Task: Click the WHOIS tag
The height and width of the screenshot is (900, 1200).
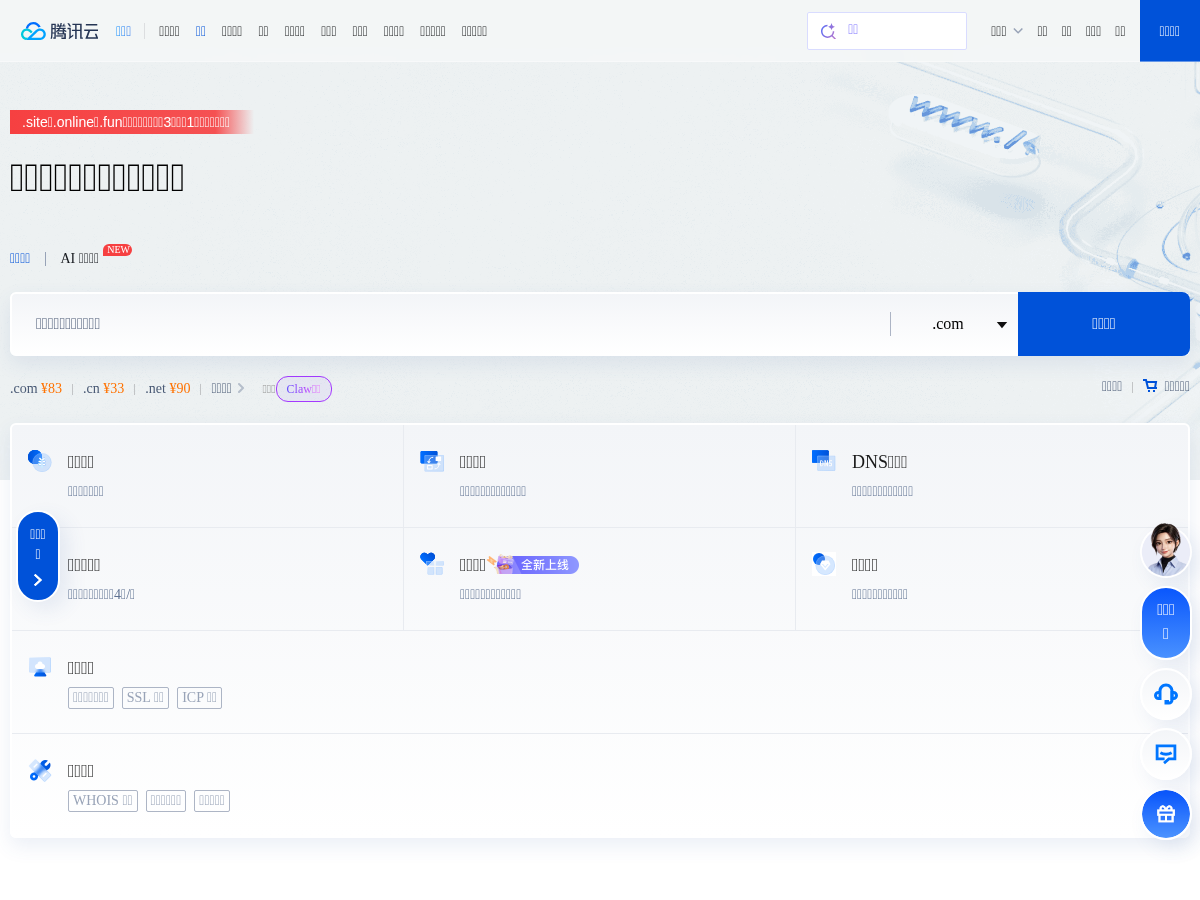Action: tap(103, 801)
